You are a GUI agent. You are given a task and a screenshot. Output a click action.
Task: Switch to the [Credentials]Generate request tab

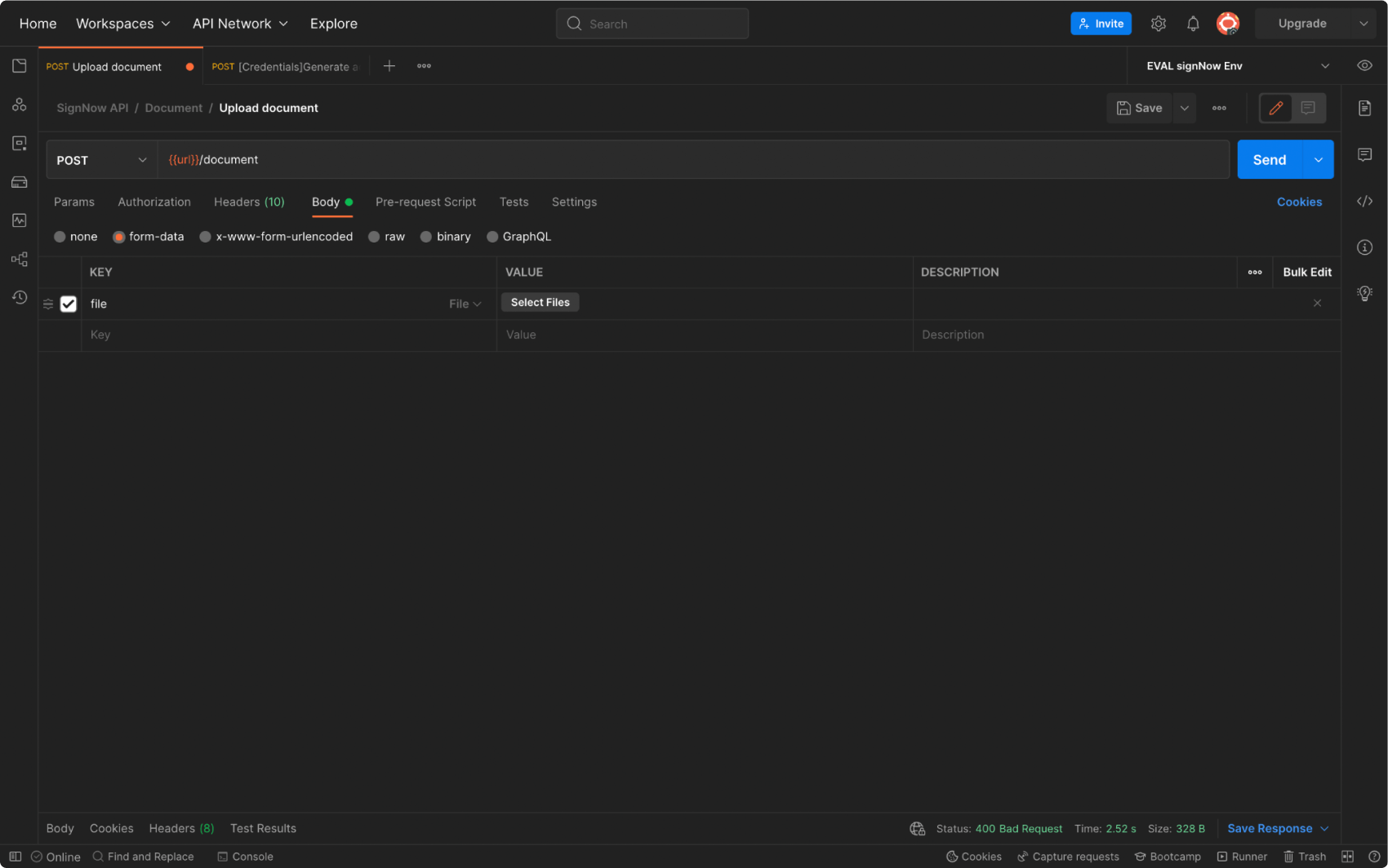[284, 66]
